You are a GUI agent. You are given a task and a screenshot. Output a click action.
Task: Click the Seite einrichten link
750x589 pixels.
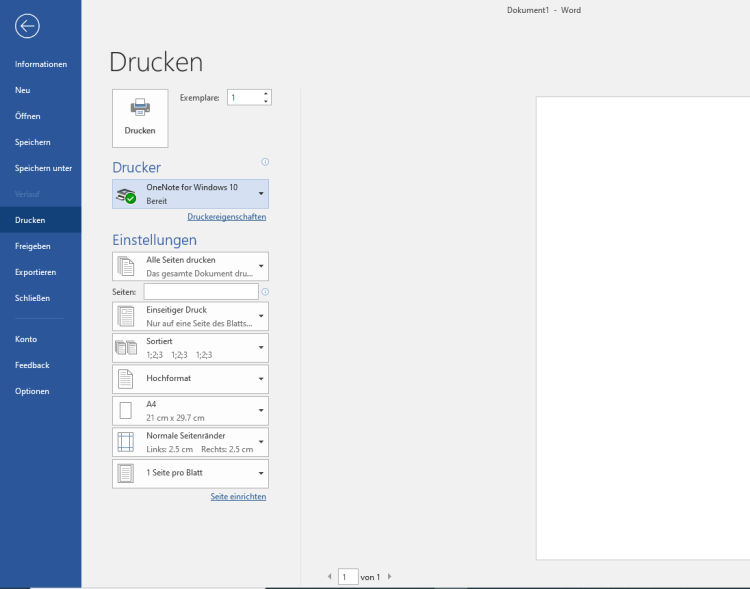pos(238,497)
